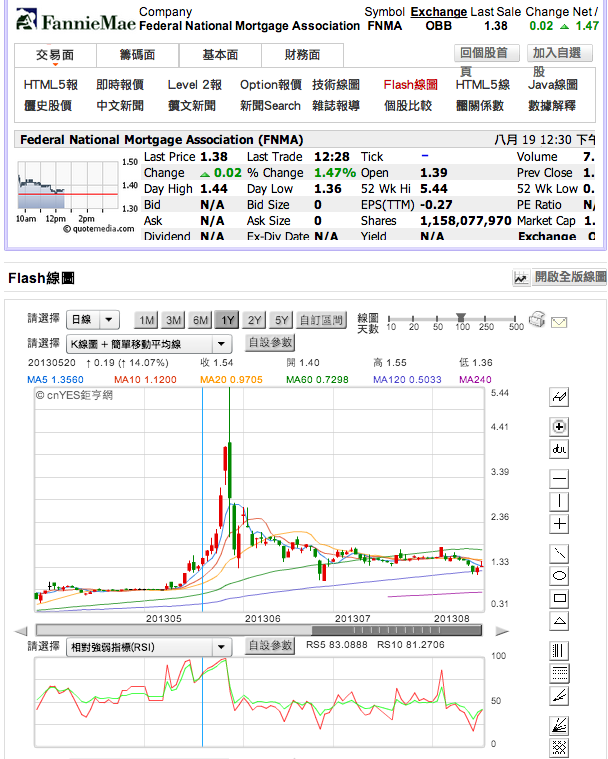The image size is (608, 759).
Task: Switch to the 籌碼面 tab
Action: coord(137,55)
